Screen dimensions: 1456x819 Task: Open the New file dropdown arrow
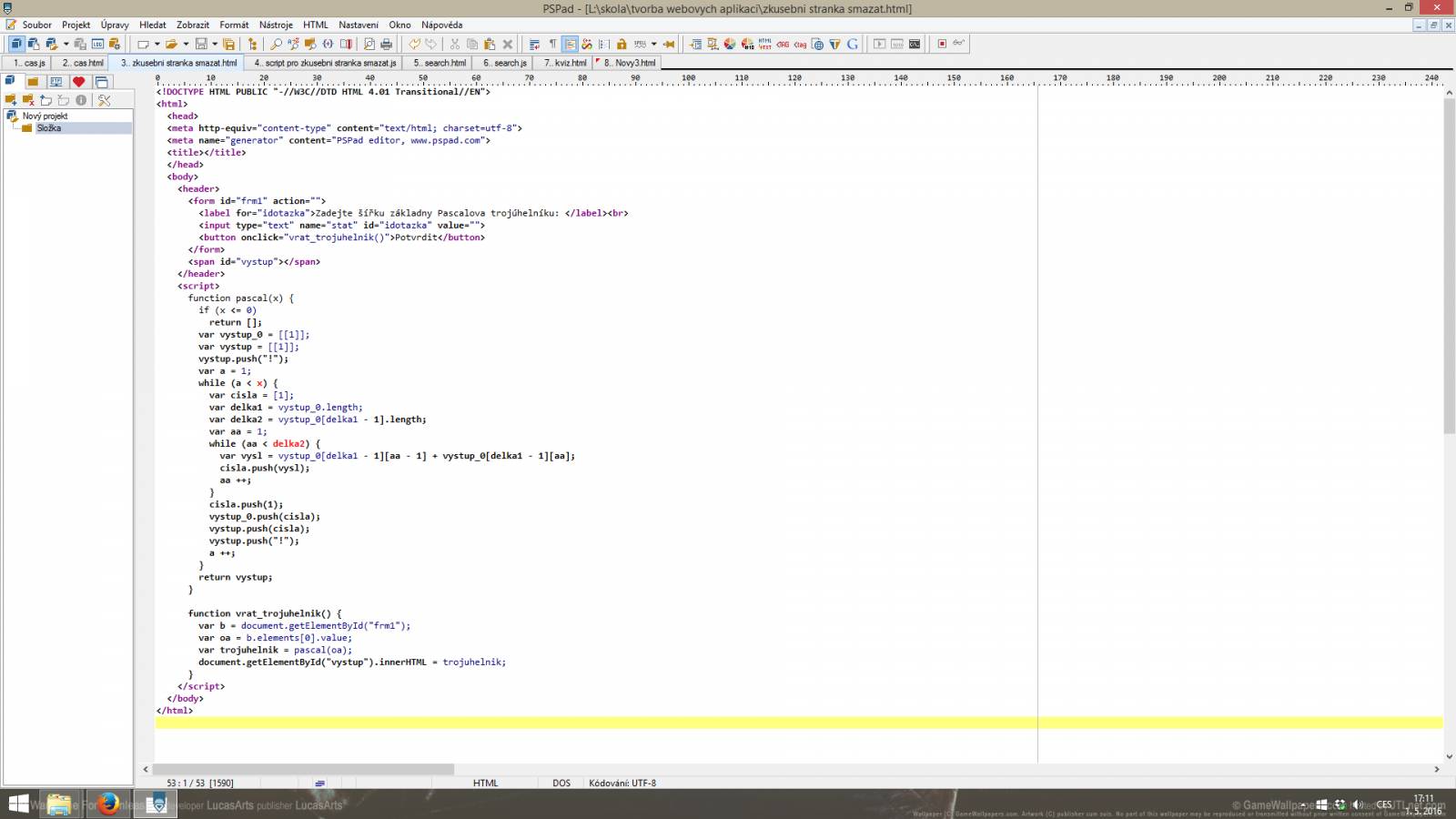pyautogui.click(x=157, y=44)
